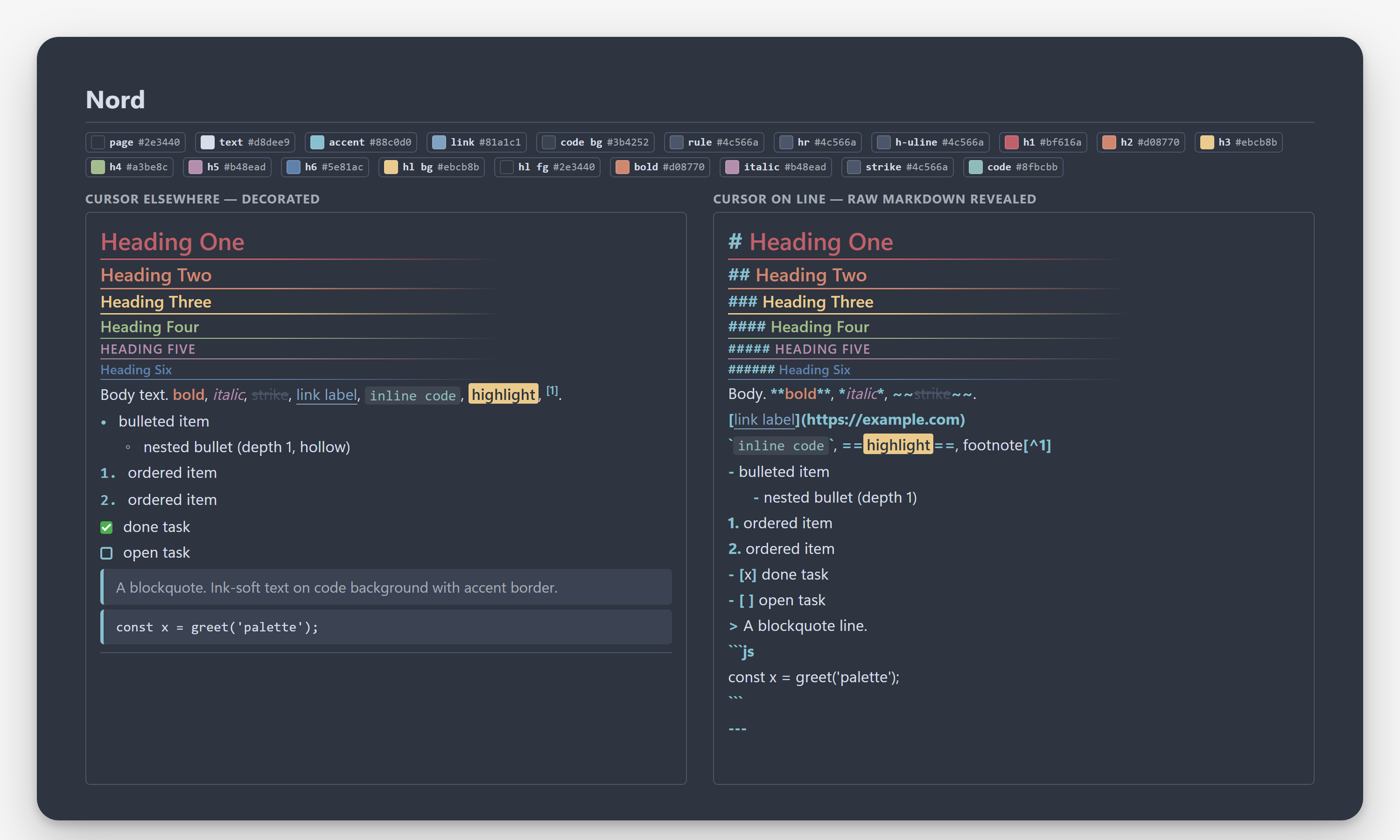Pick the h6 #5e81ac blue swatch
Image resolution: width=1400 pixels, height=840 pixels.
[x=325, y=167]
